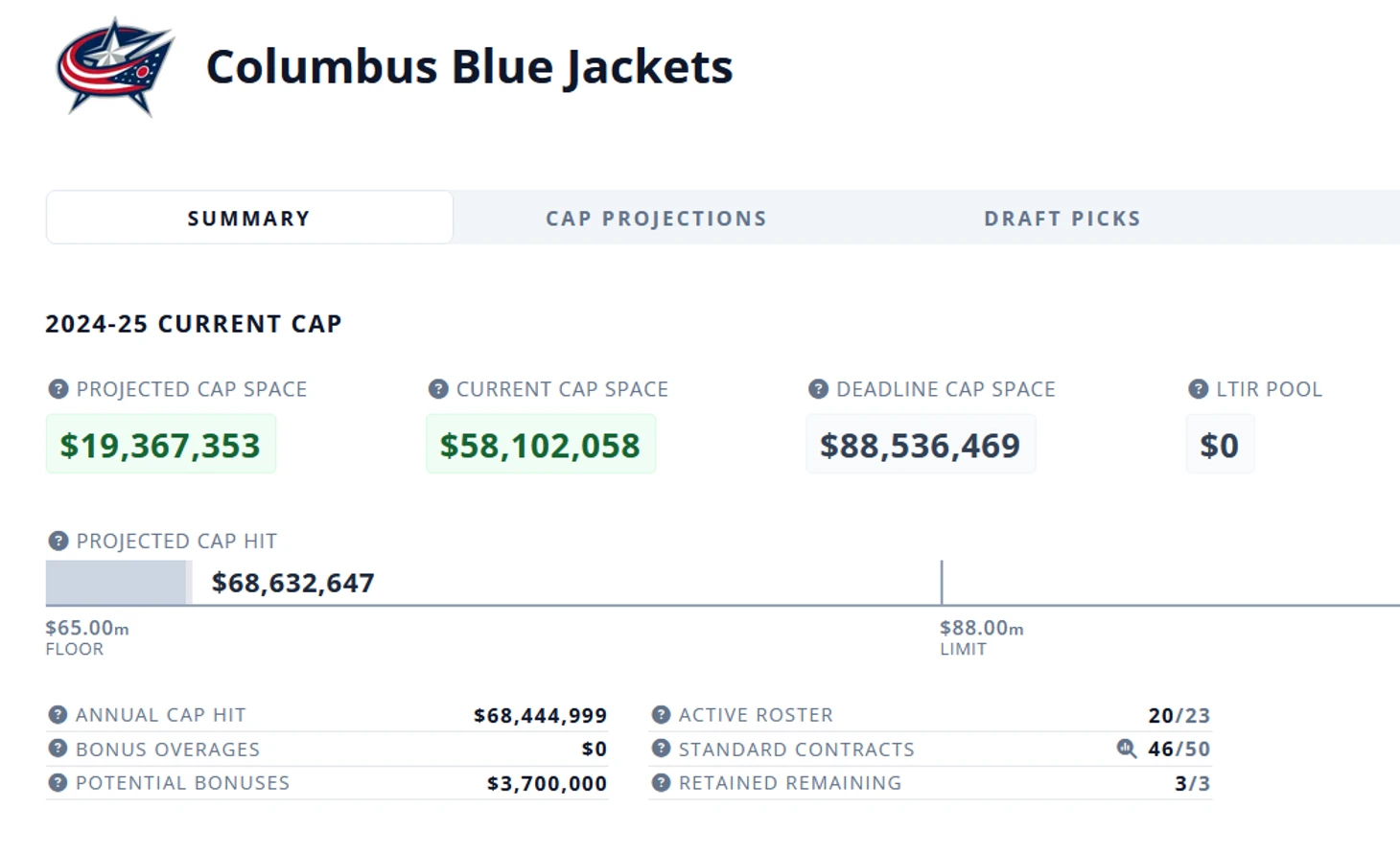The width and height of the screenshot is (1400, 854).
Task: Open the magnifier icon next to 46/50
Action: [x=1127, y=749]
